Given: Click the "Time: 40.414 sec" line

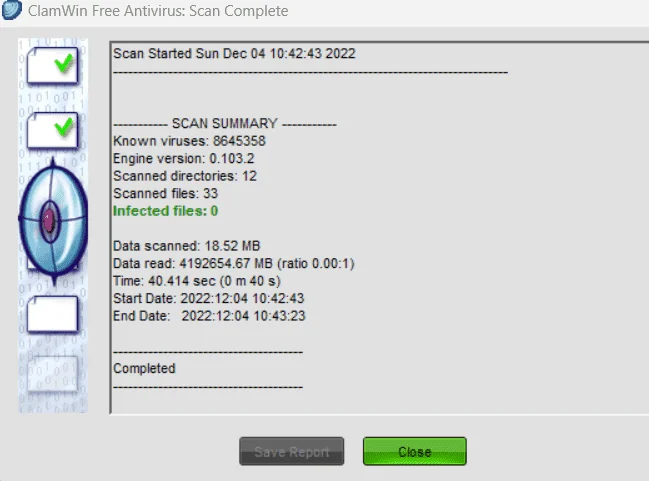Looking at the screenshot, I should [197, 281].
